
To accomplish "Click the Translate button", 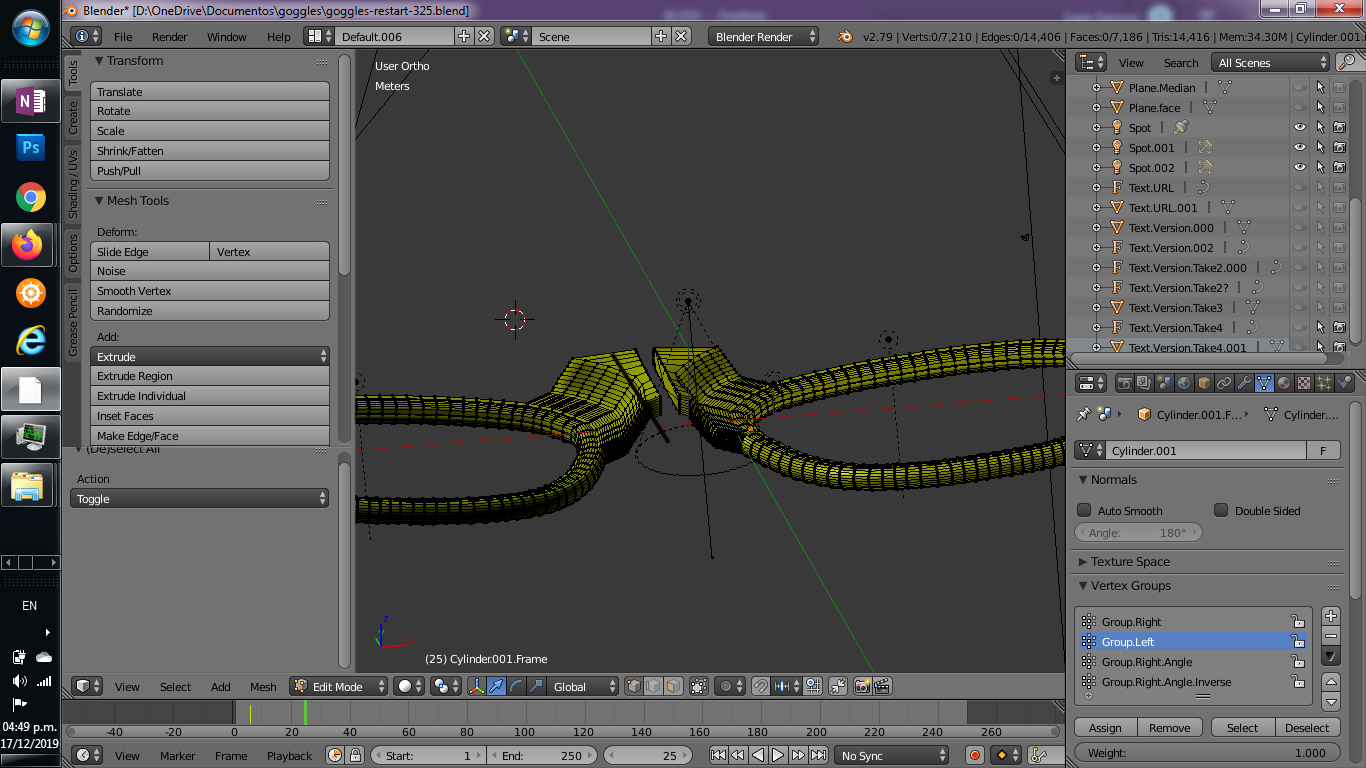I will (x=210, y=91).
